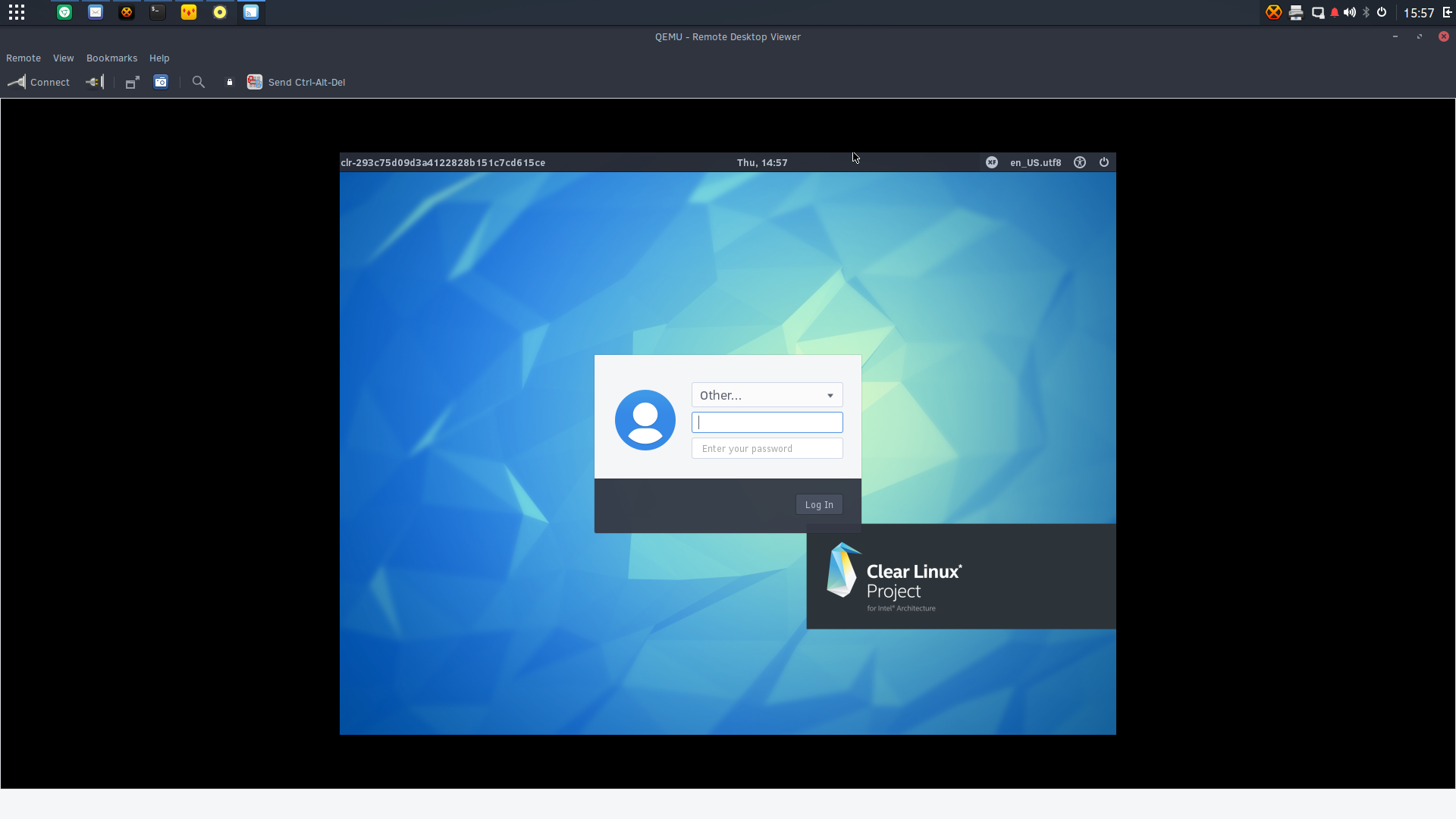1456x819 pixels.
Task: Open the Remote menu
Action: tap(24, 58)
